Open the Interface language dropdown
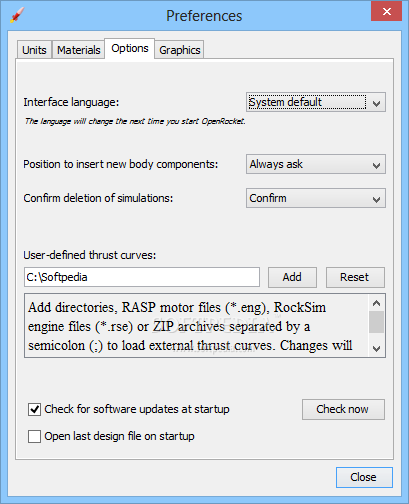This screenshot has height=504, width=409. pos(316,102)
